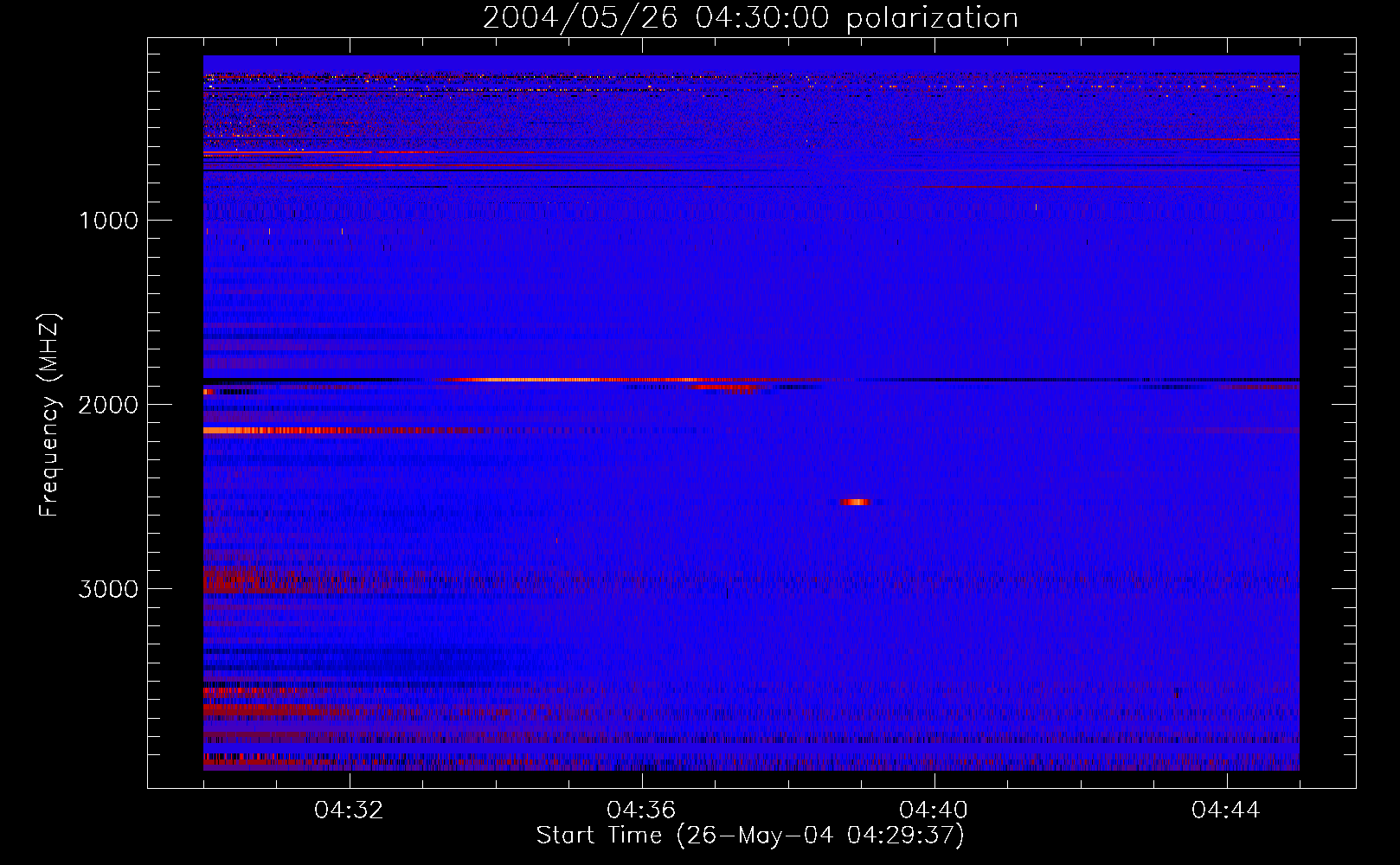
Task: Click the 04:40 time tick label
Action: pyautogui.click(x=934, y=811)
